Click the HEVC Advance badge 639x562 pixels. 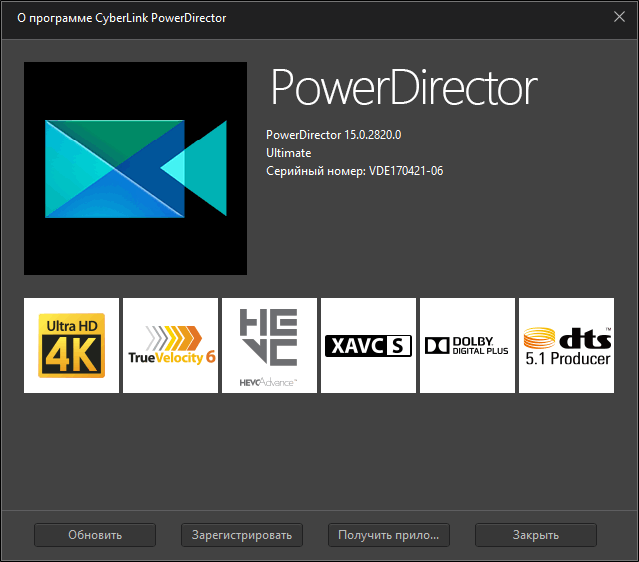(269, 345)
